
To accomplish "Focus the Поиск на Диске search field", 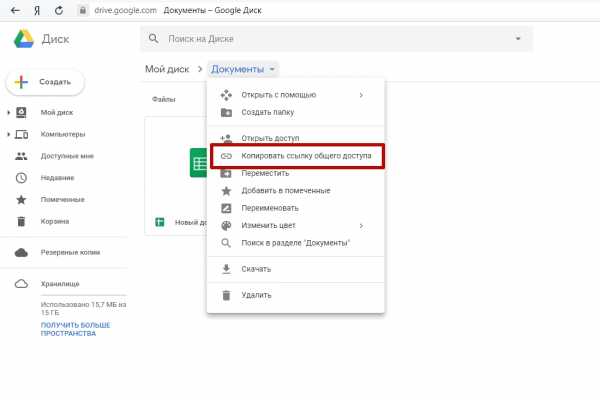I will pos(336,39).
